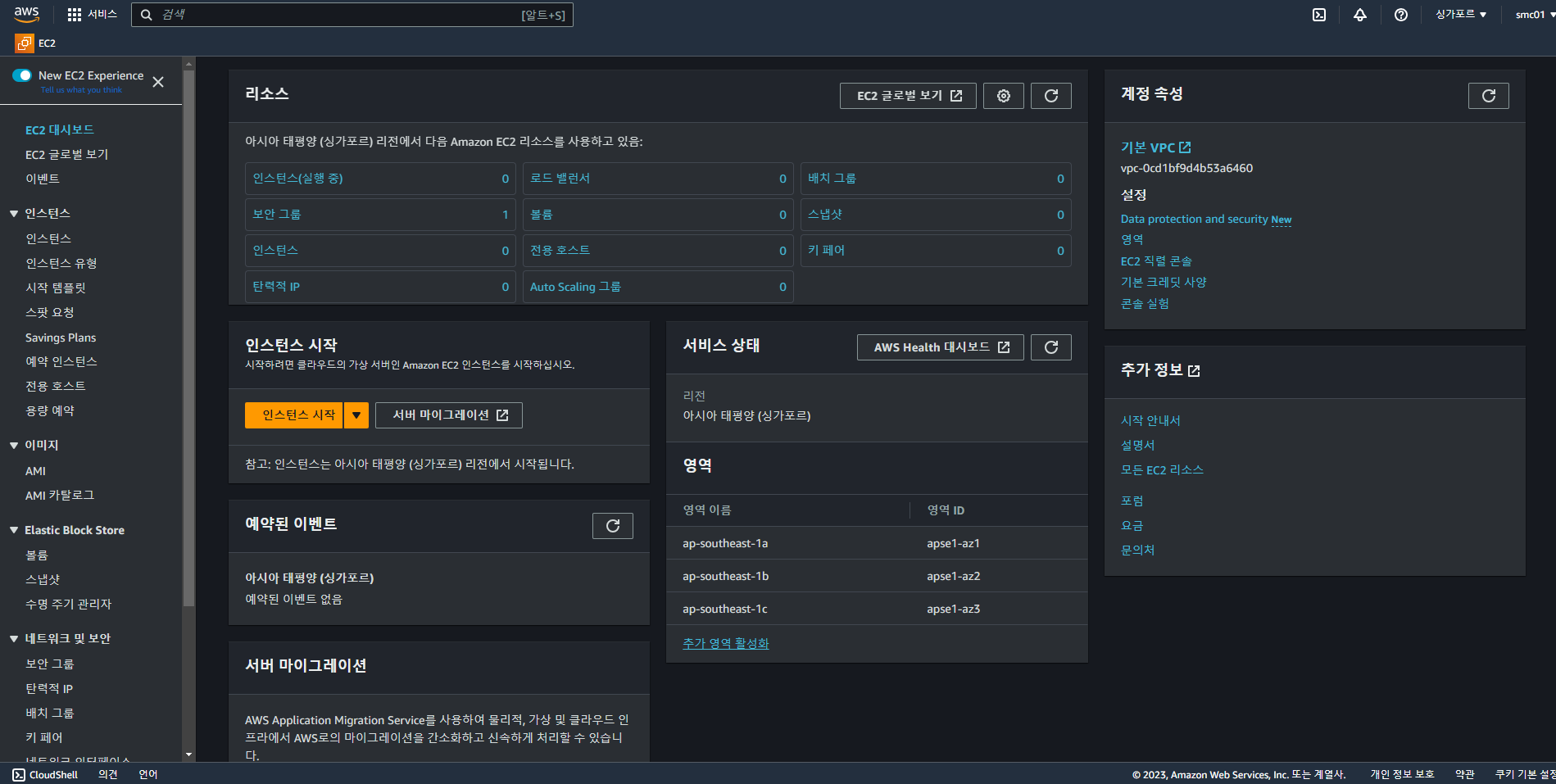The width and height of the screenshot is (1556, 784).
Task: Open the notifications bell
Action: tap(1360, 15)
